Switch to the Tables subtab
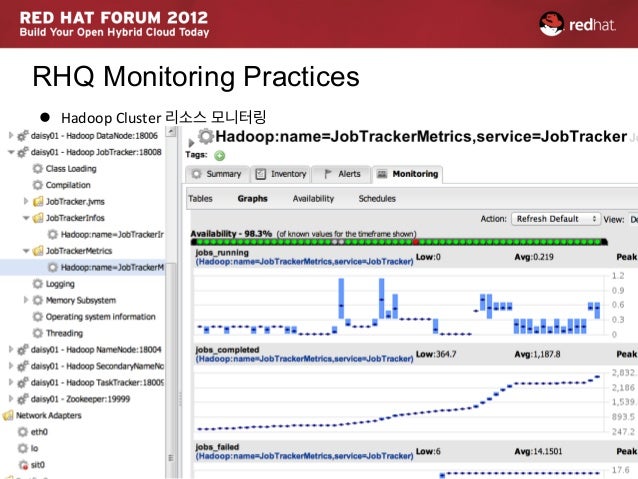Image resolution: width=638 pixels, height=479 pixels. pyautogui.click(x=200, y=199)
